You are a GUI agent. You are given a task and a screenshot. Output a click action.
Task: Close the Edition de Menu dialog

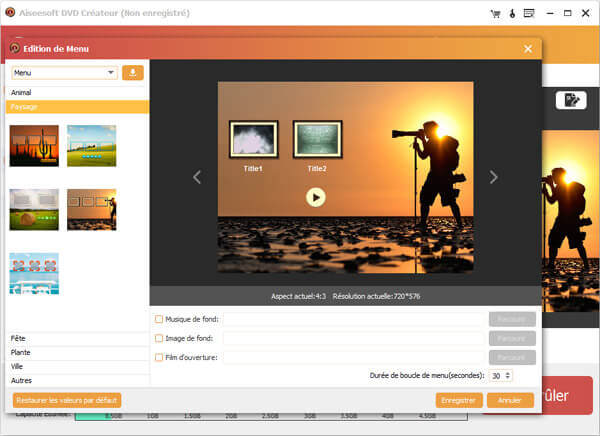(x=527, y=48)
